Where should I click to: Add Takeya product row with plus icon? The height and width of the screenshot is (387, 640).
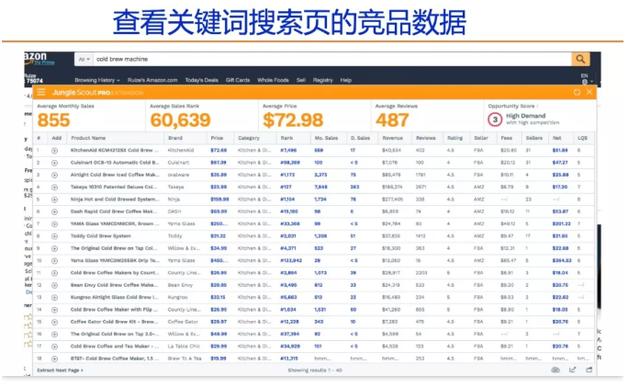coord(54,187)
